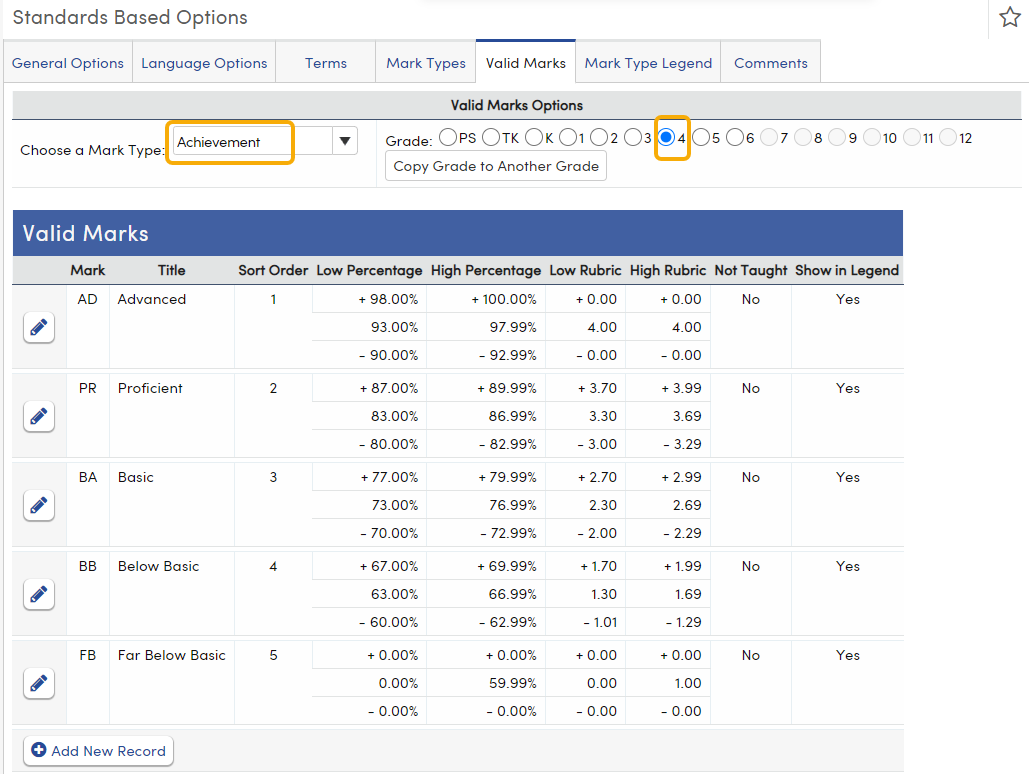Click the - 1.01 low rubric value

pos(600,622)
